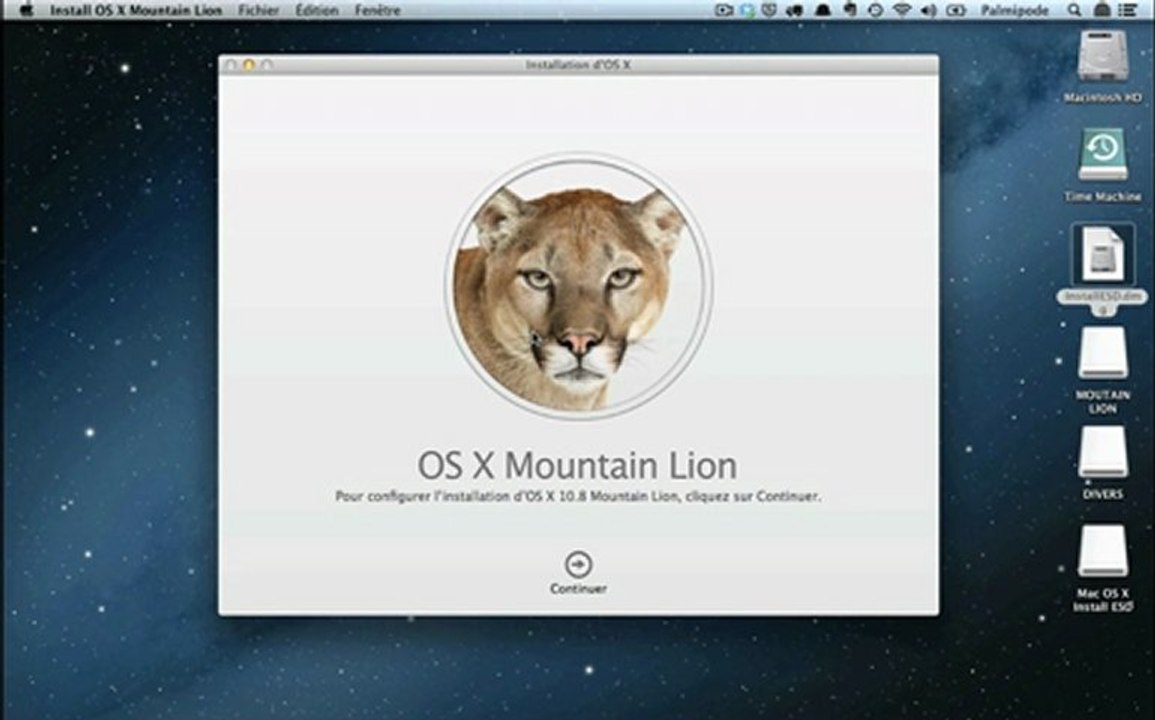Open the Install OS X Mountain Lion menu
Screen dimensions: 1155x720
pyautogui.click(x=136, y=10)
